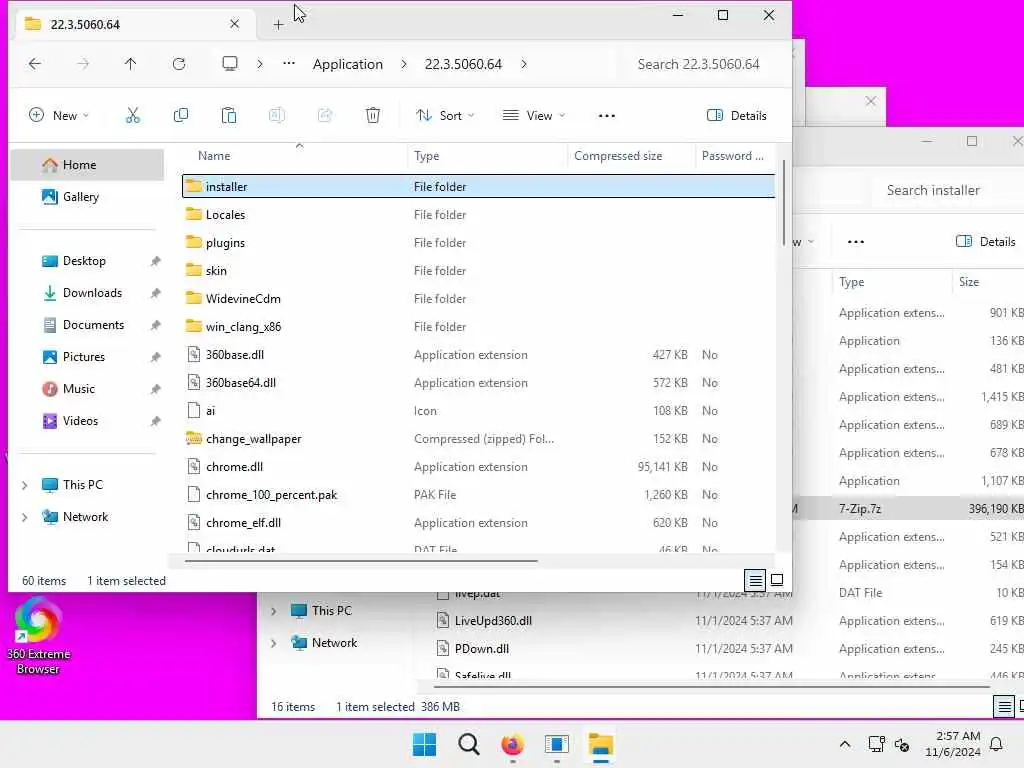Delete selected item with trash icon

(x=373, y=116)
